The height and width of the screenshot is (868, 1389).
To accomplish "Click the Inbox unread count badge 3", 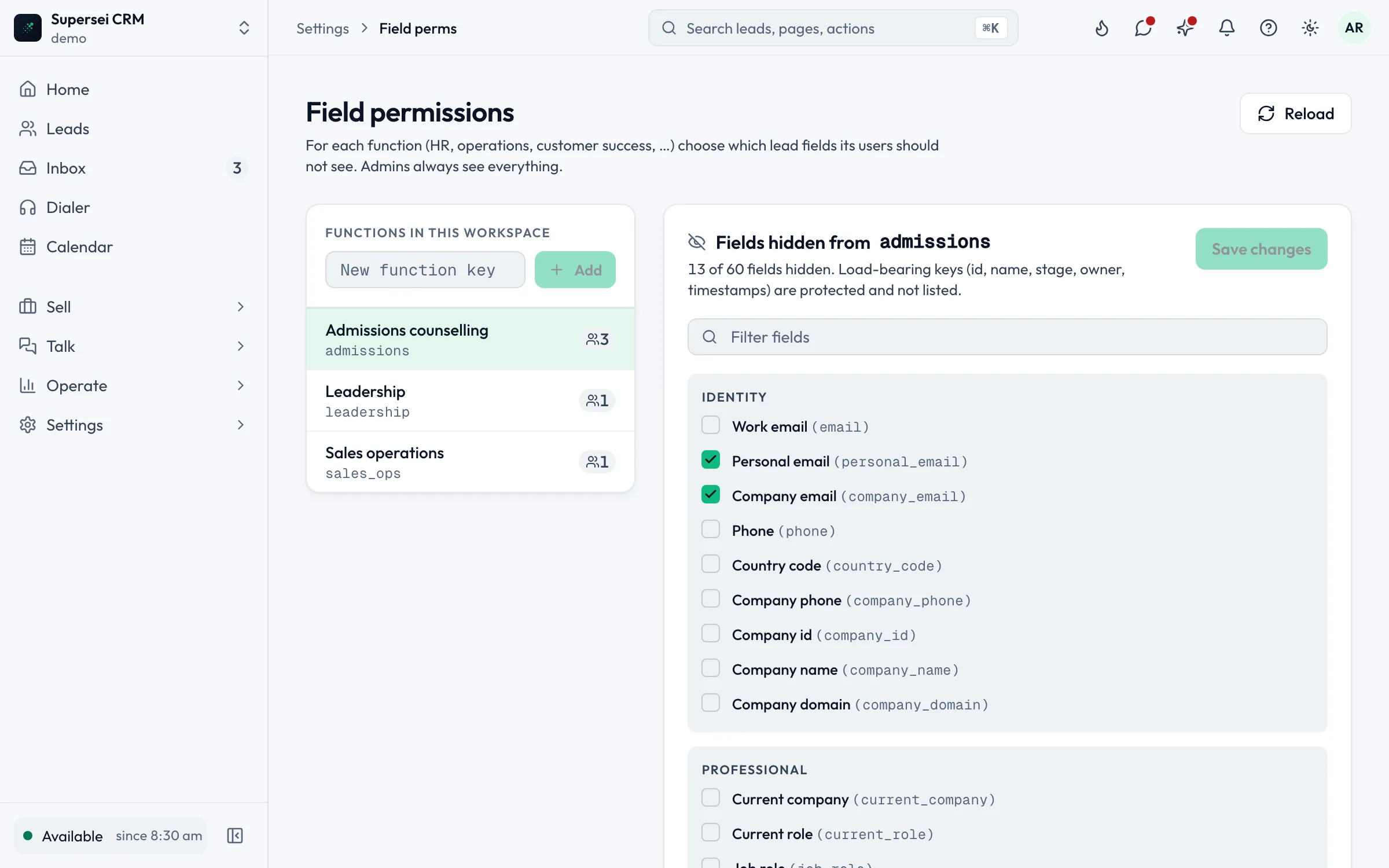I will (x=237, y=168).
